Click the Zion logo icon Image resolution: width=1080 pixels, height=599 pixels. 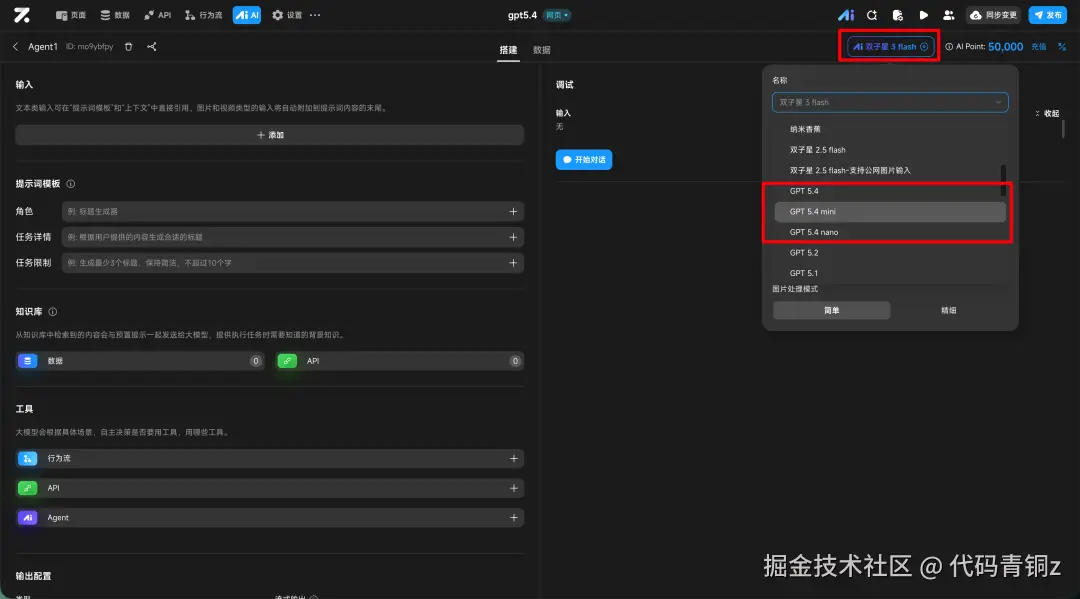pyautogui.click(x=22, y=14)
